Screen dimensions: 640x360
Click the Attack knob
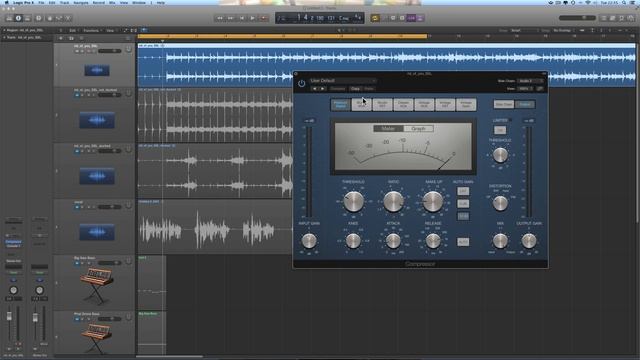click(393, 241)
